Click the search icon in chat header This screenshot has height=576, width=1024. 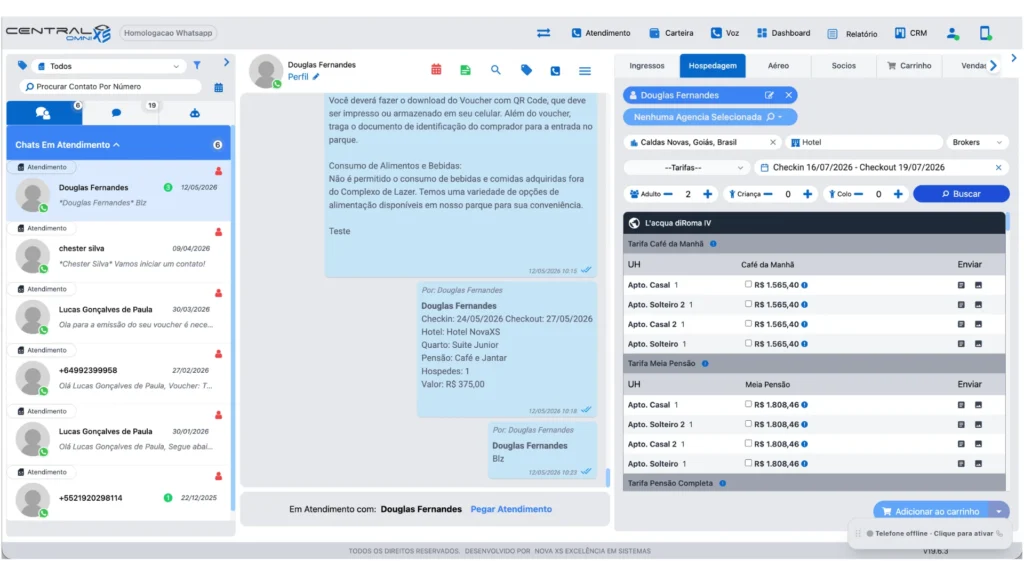496,69
